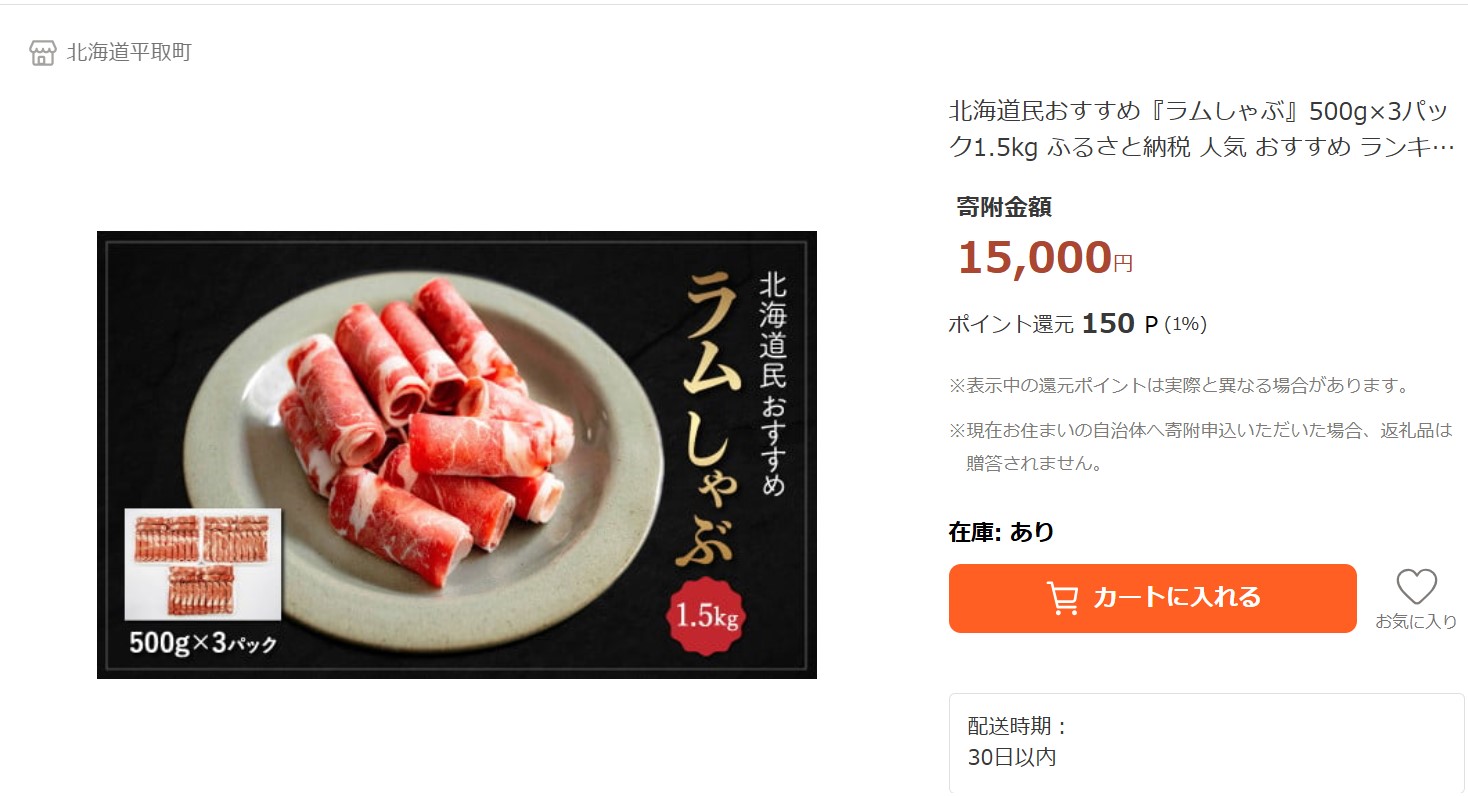Click the point restitution disclaimer note

click(x=1175, y=386)
